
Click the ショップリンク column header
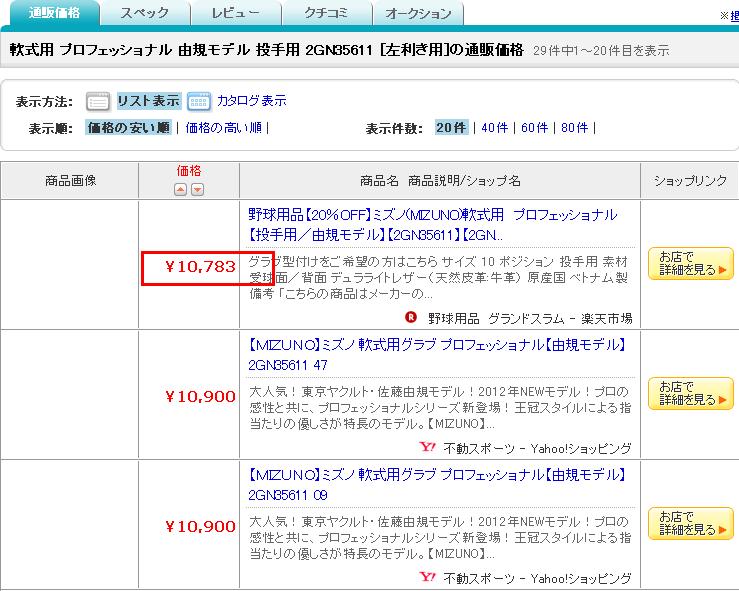tap(690, 180)
